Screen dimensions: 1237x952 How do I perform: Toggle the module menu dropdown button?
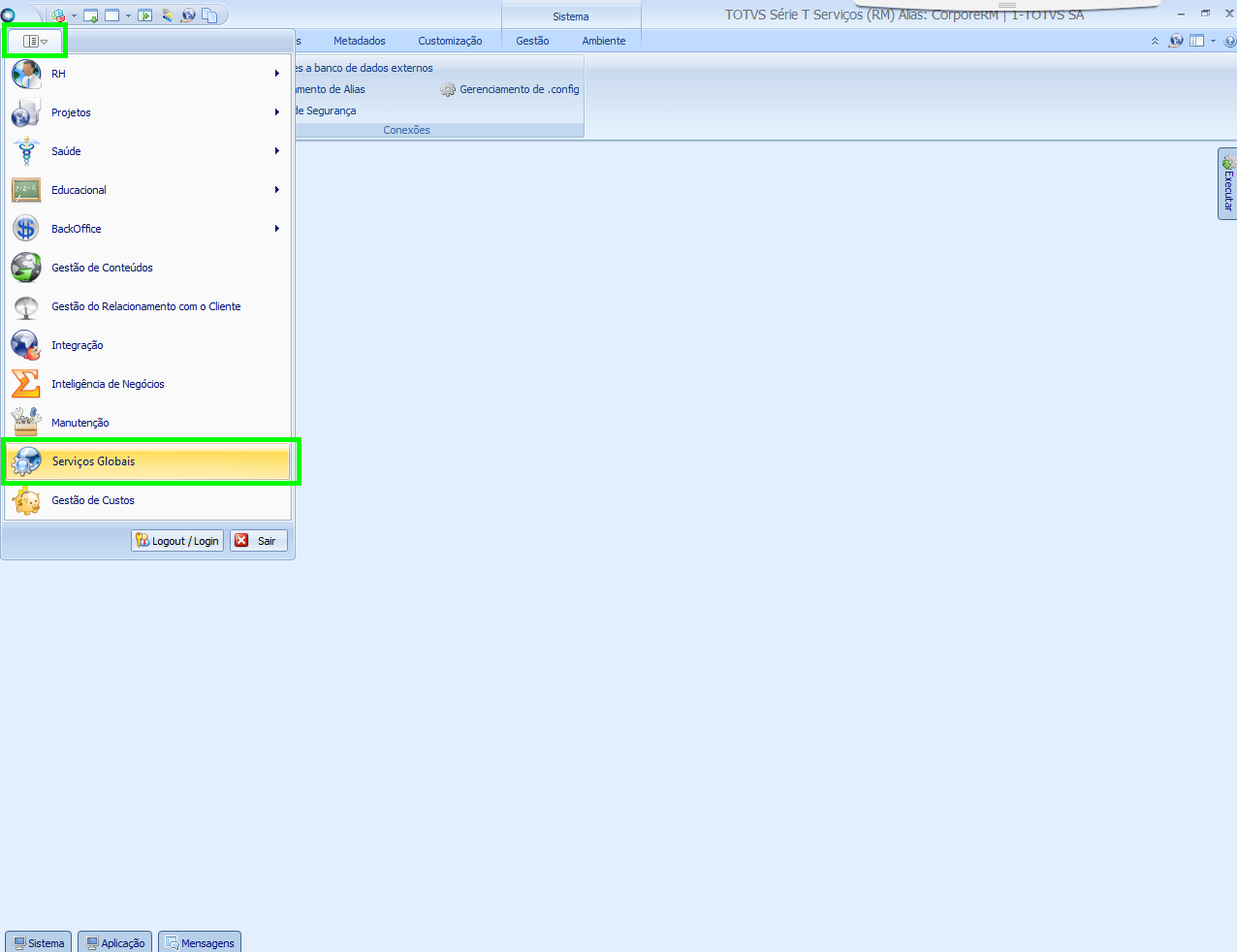(x=35, y=42)
